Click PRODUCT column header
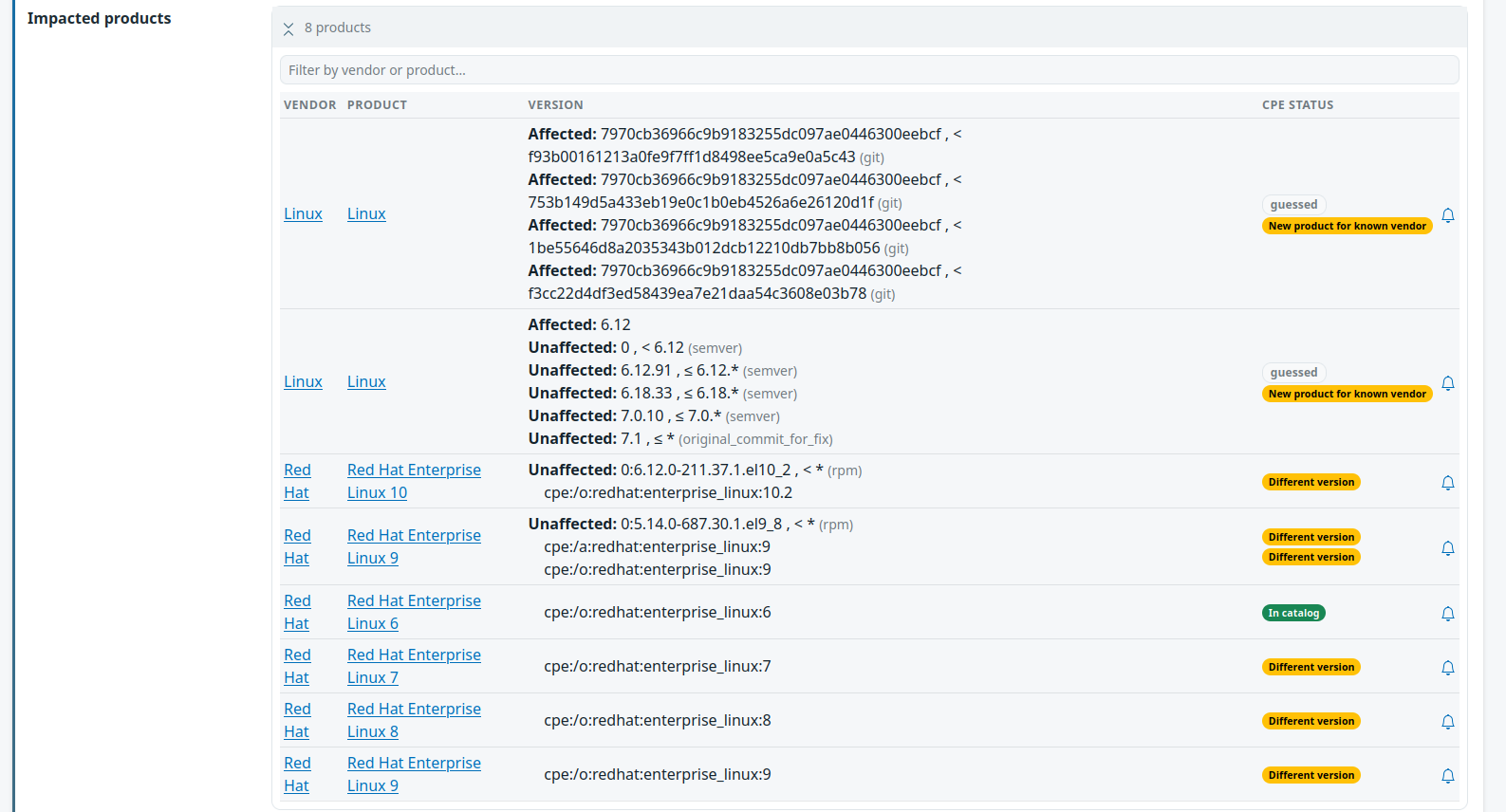 pos(377,105)
